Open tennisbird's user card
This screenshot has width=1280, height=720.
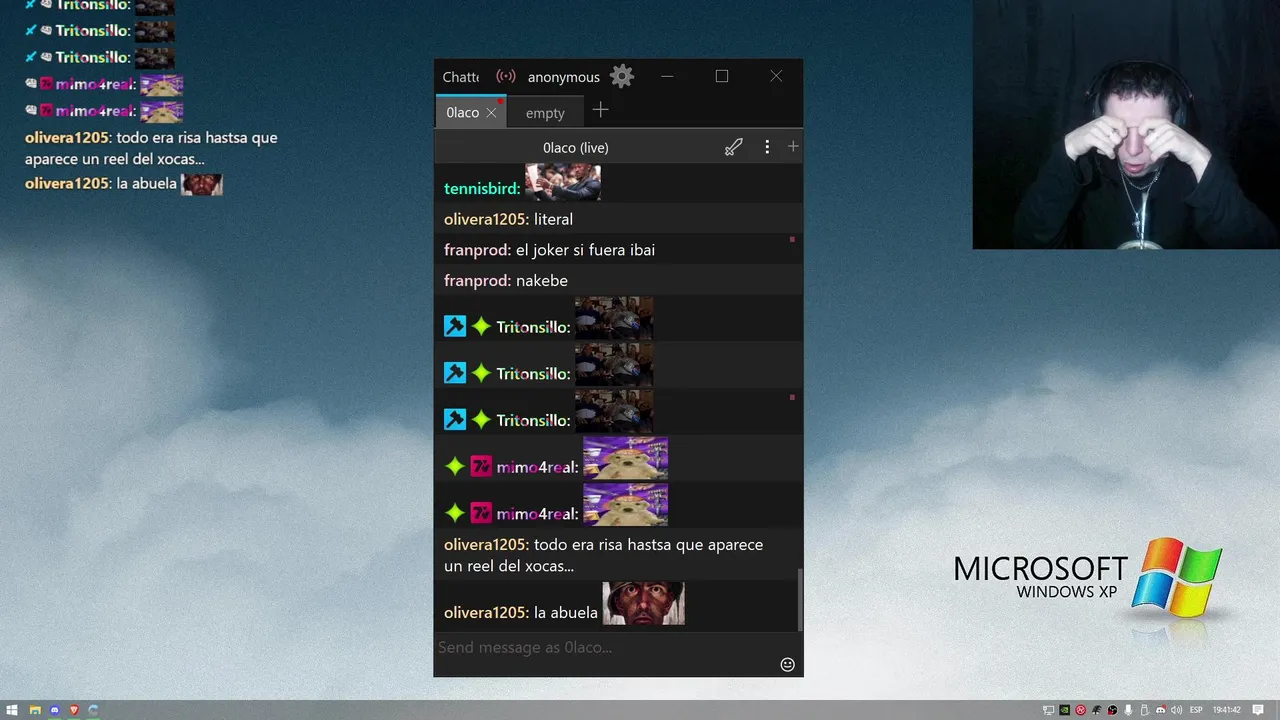(482, 188)
